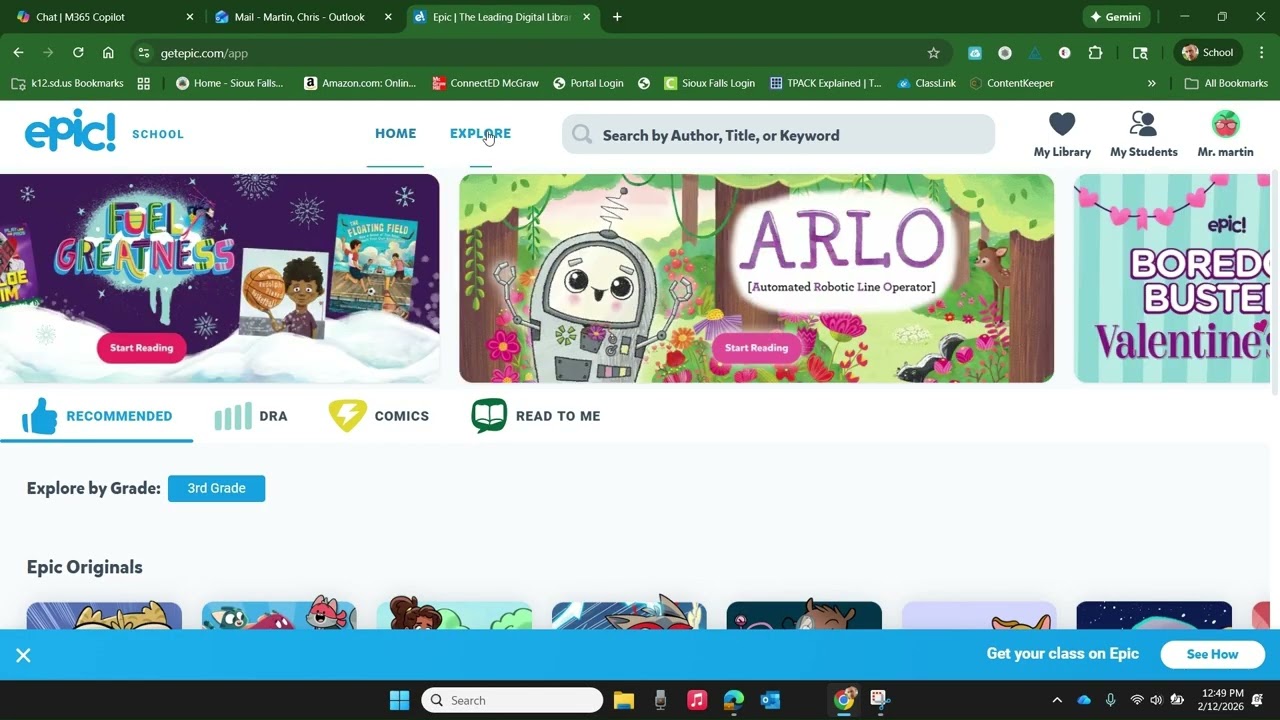Image resolution: width=1280 pixels, height=720 pixels.
Task: Open TPACK Explained bookmark
Action: click(825, 83)
